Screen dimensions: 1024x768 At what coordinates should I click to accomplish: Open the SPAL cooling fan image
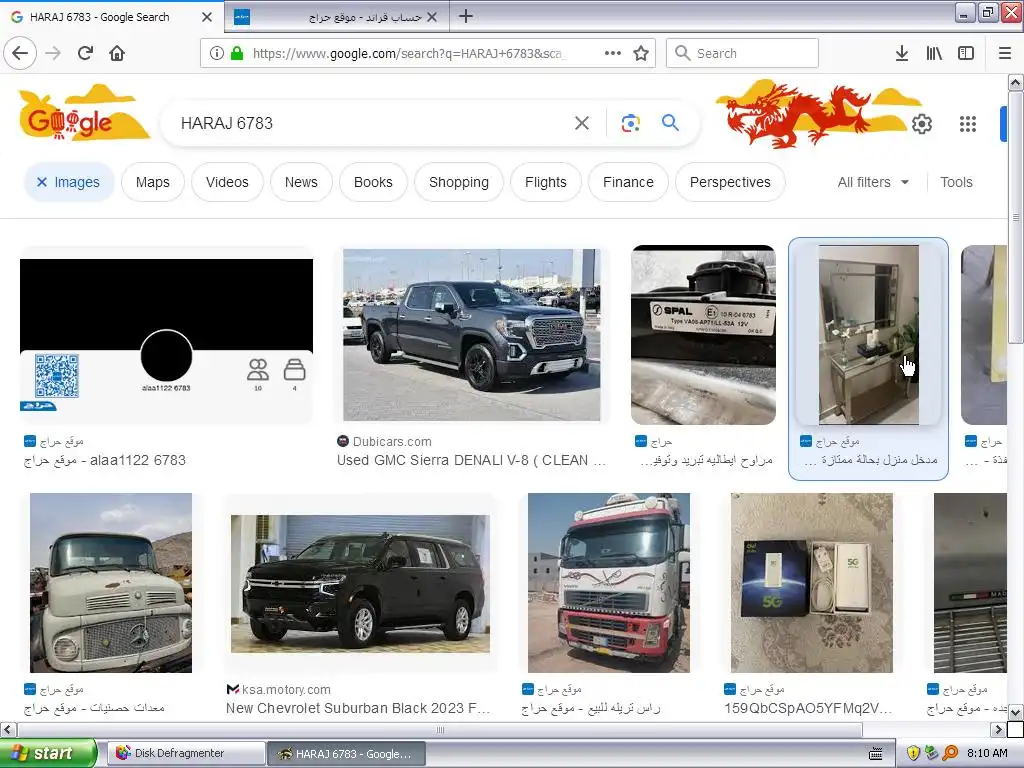point(703,334)
